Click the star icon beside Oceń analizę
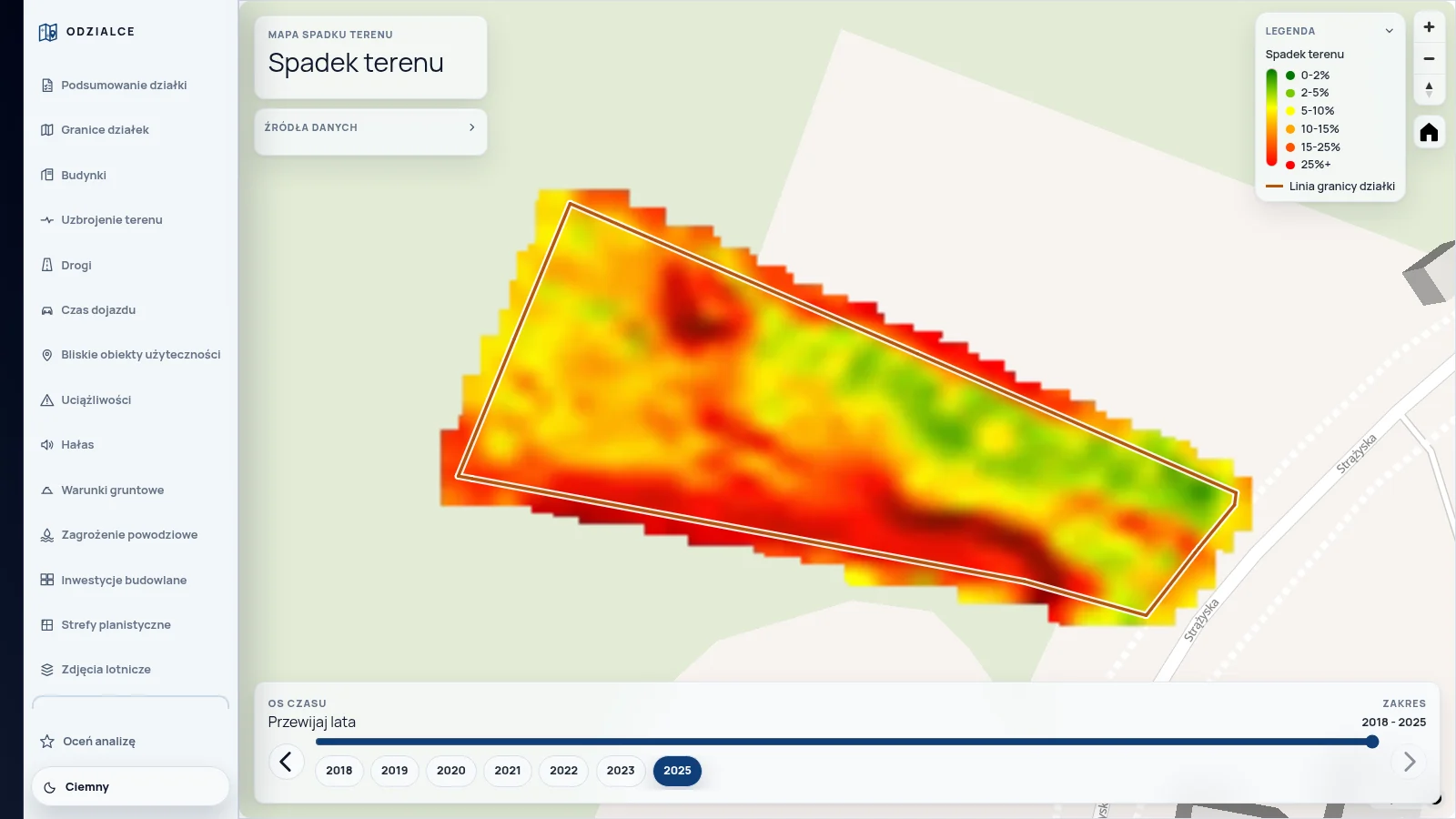 (47, 742)
